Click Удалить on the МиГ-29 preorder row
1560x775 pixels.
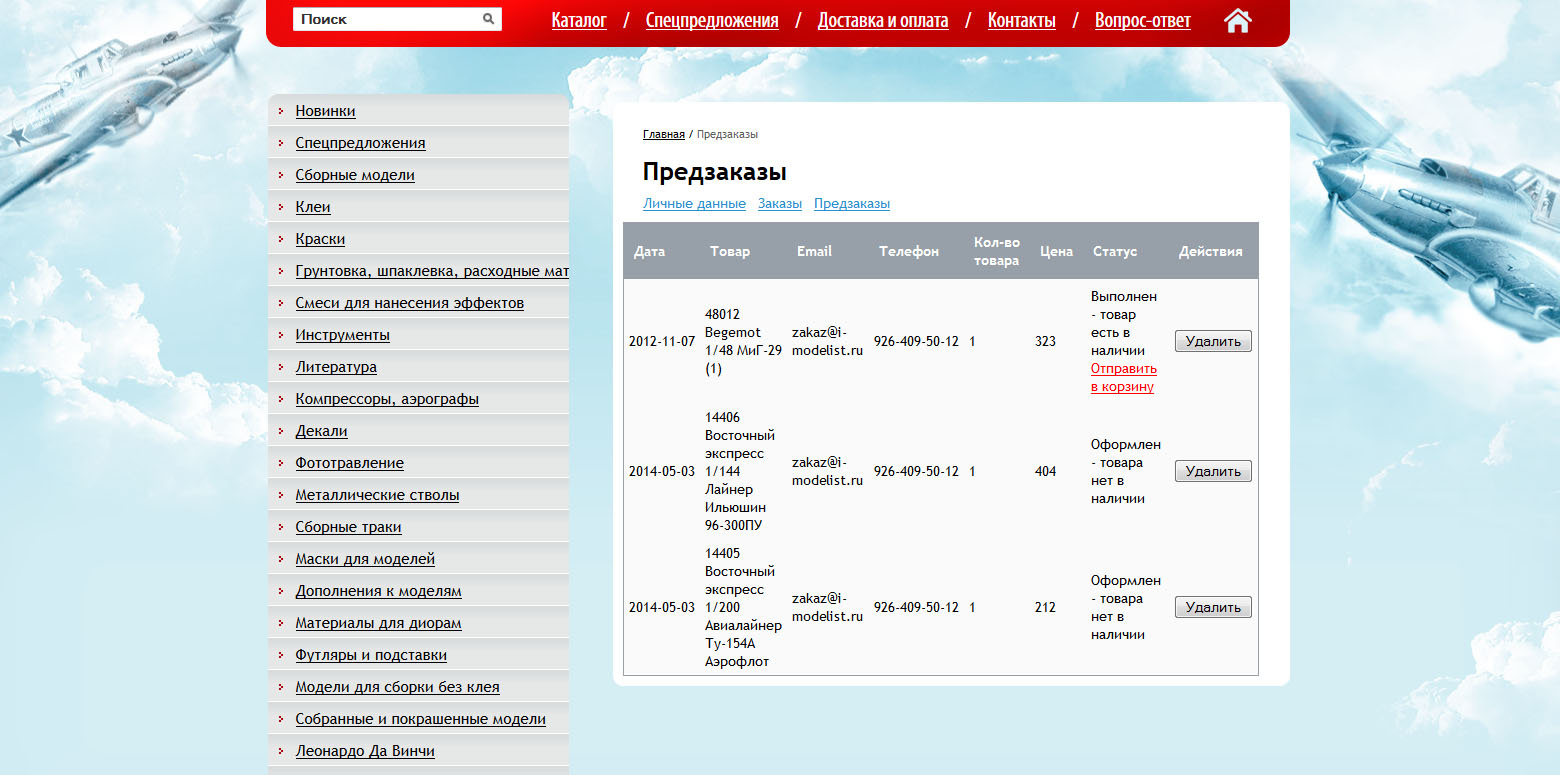(x=1212, y=341)
